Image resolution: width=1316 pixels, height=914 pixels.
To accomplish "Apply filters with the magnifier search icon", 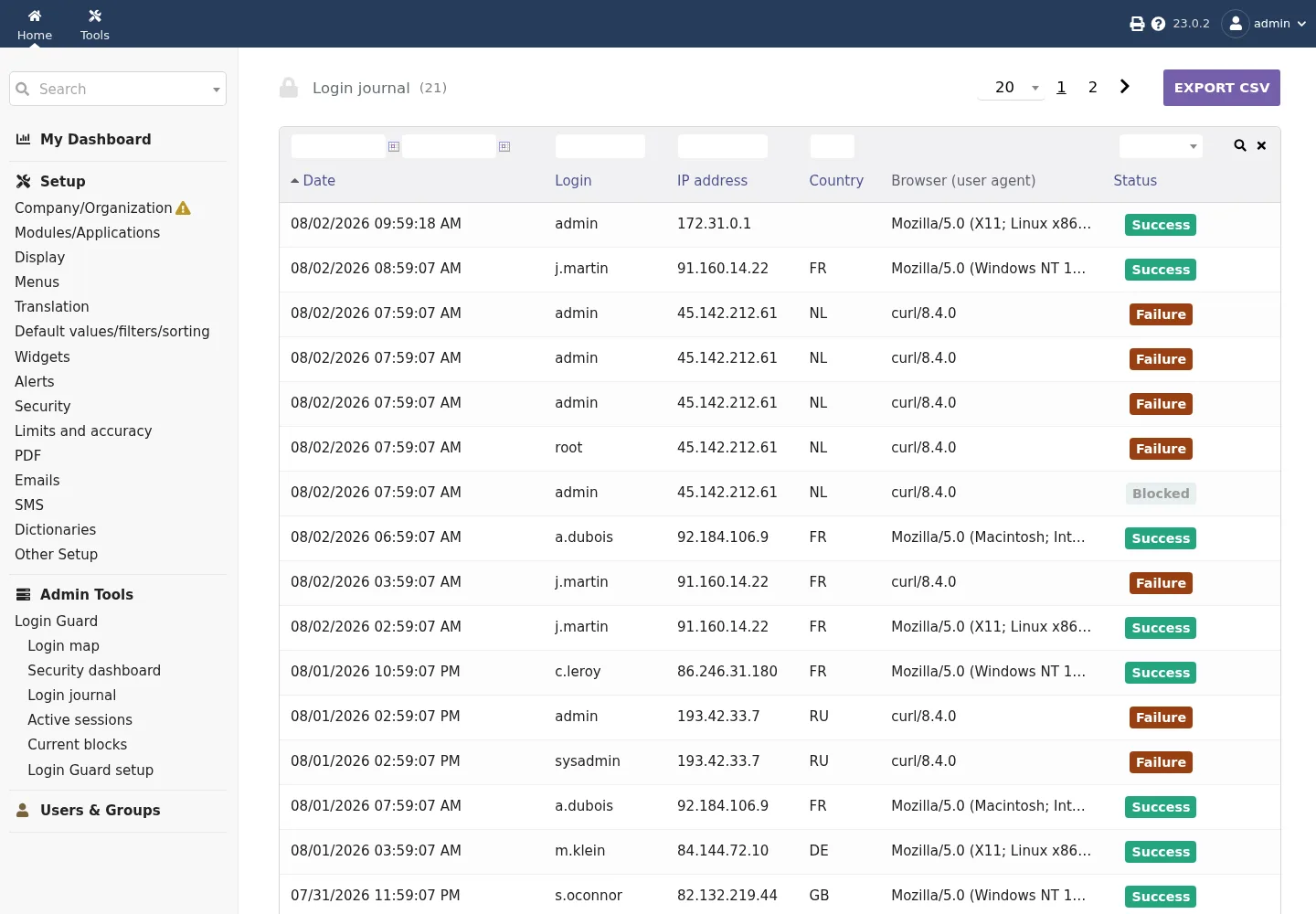I will coord(1240,145).
